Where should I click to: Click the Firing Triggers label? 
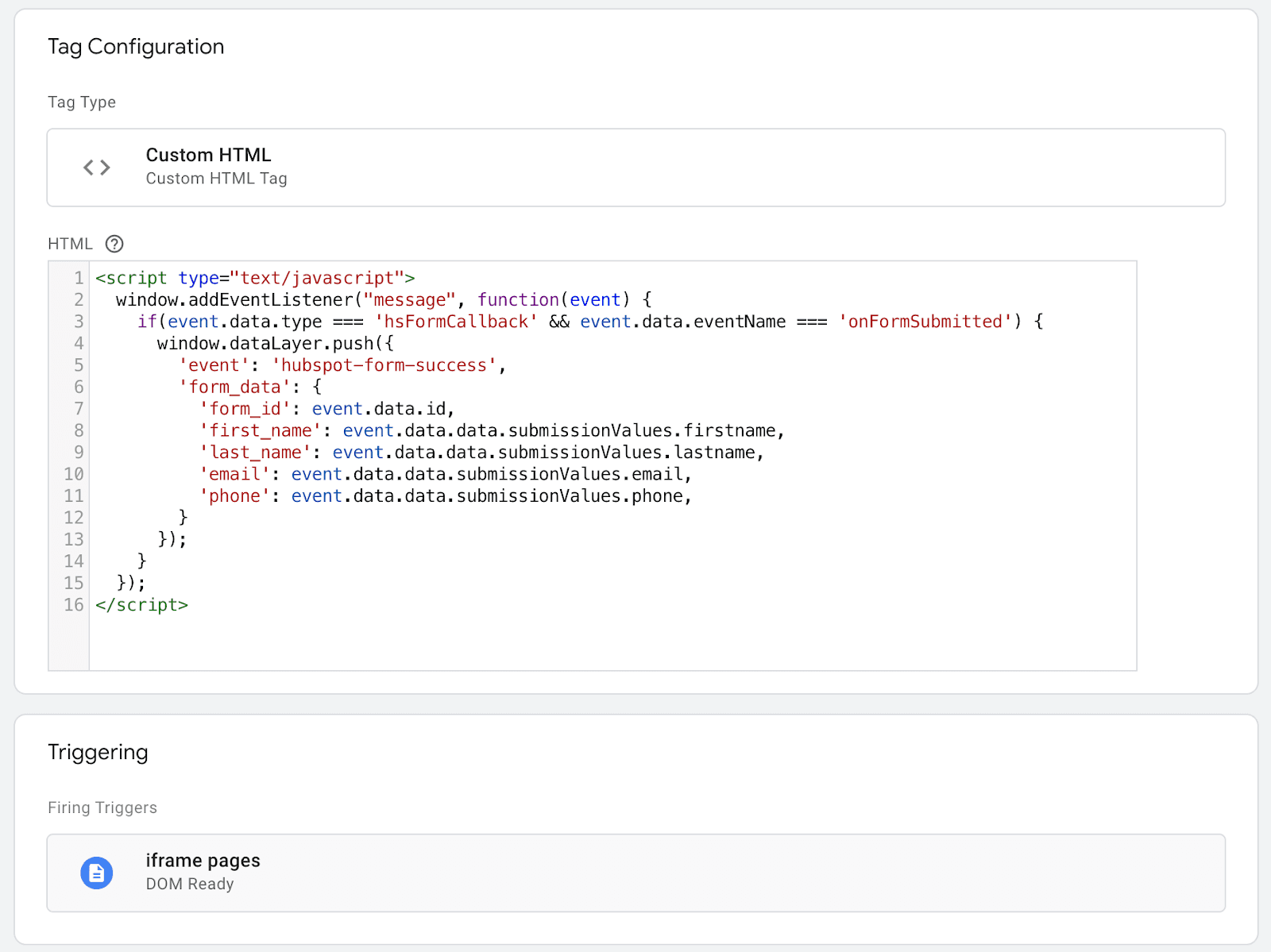[x=102, y=807]
